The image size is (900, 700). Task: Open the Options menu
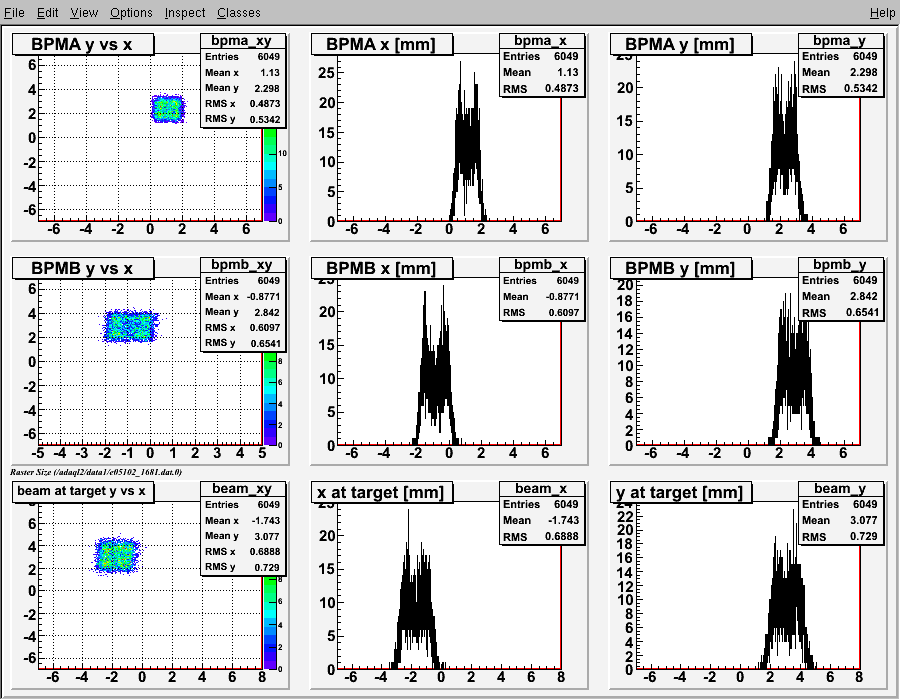click(131, 12)
